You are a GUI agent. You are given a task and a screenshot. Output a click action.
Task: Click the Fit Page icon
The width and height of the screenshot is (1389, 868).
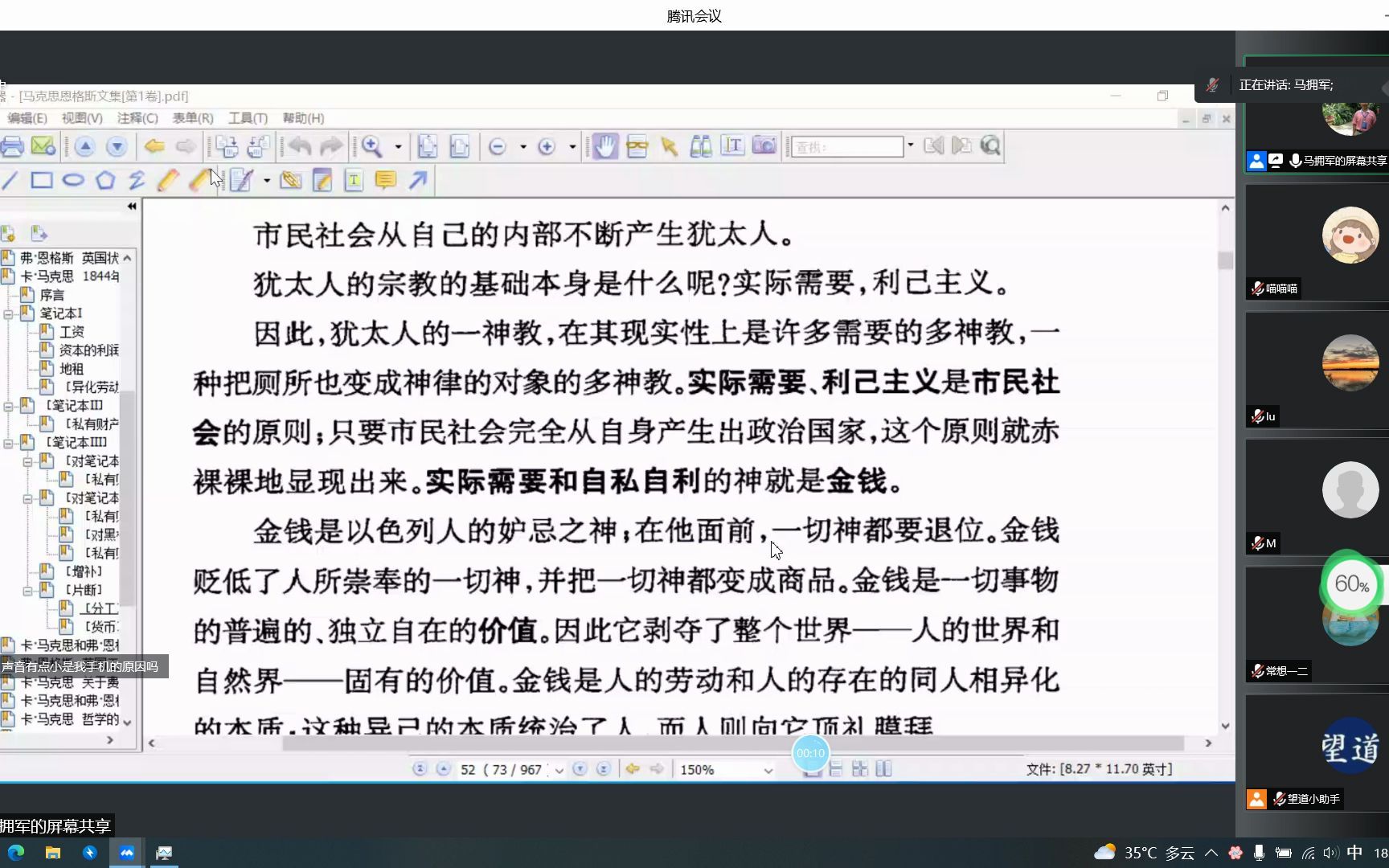pos(428,146)
